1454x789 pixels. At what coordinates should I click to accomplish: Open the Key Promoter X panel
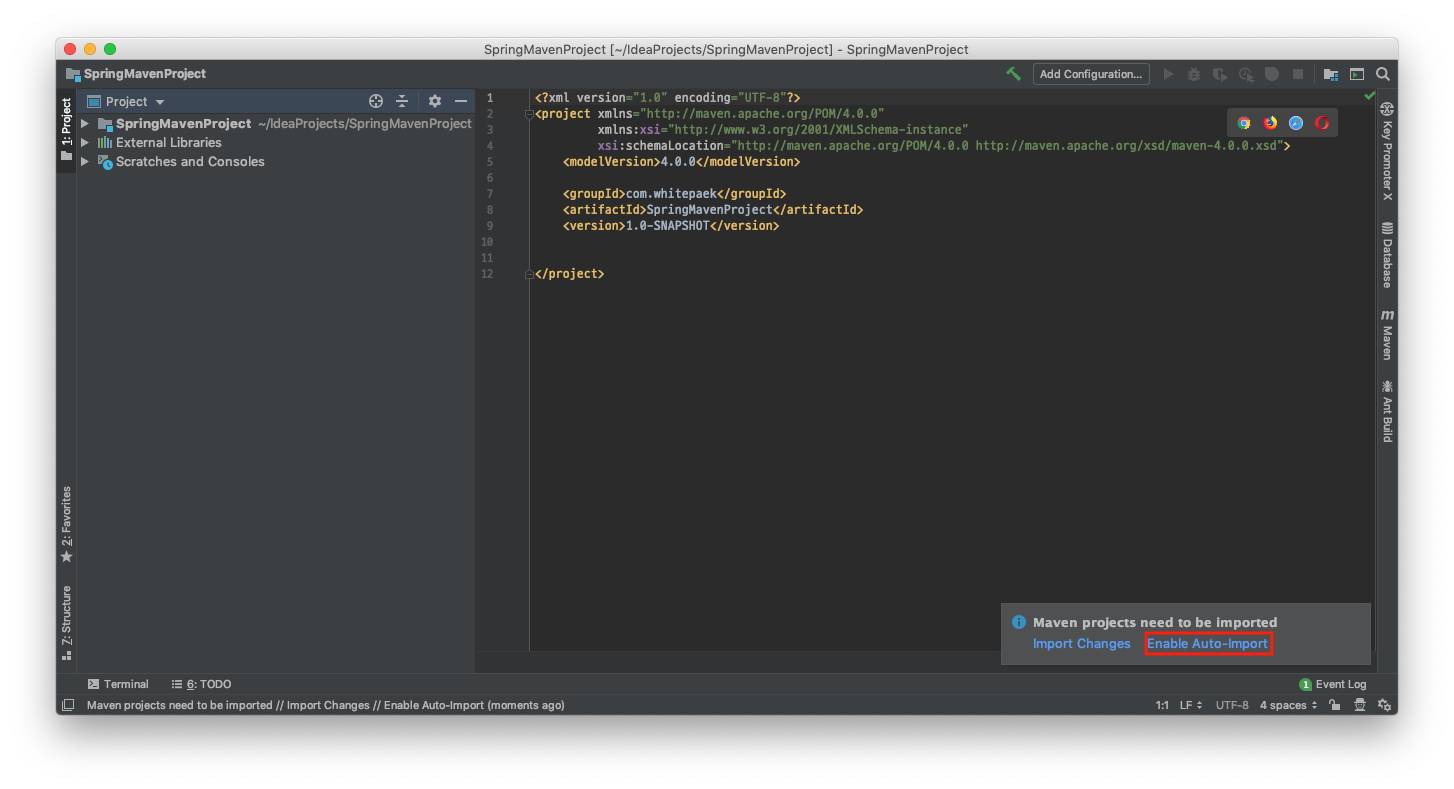pos(1387,151)
